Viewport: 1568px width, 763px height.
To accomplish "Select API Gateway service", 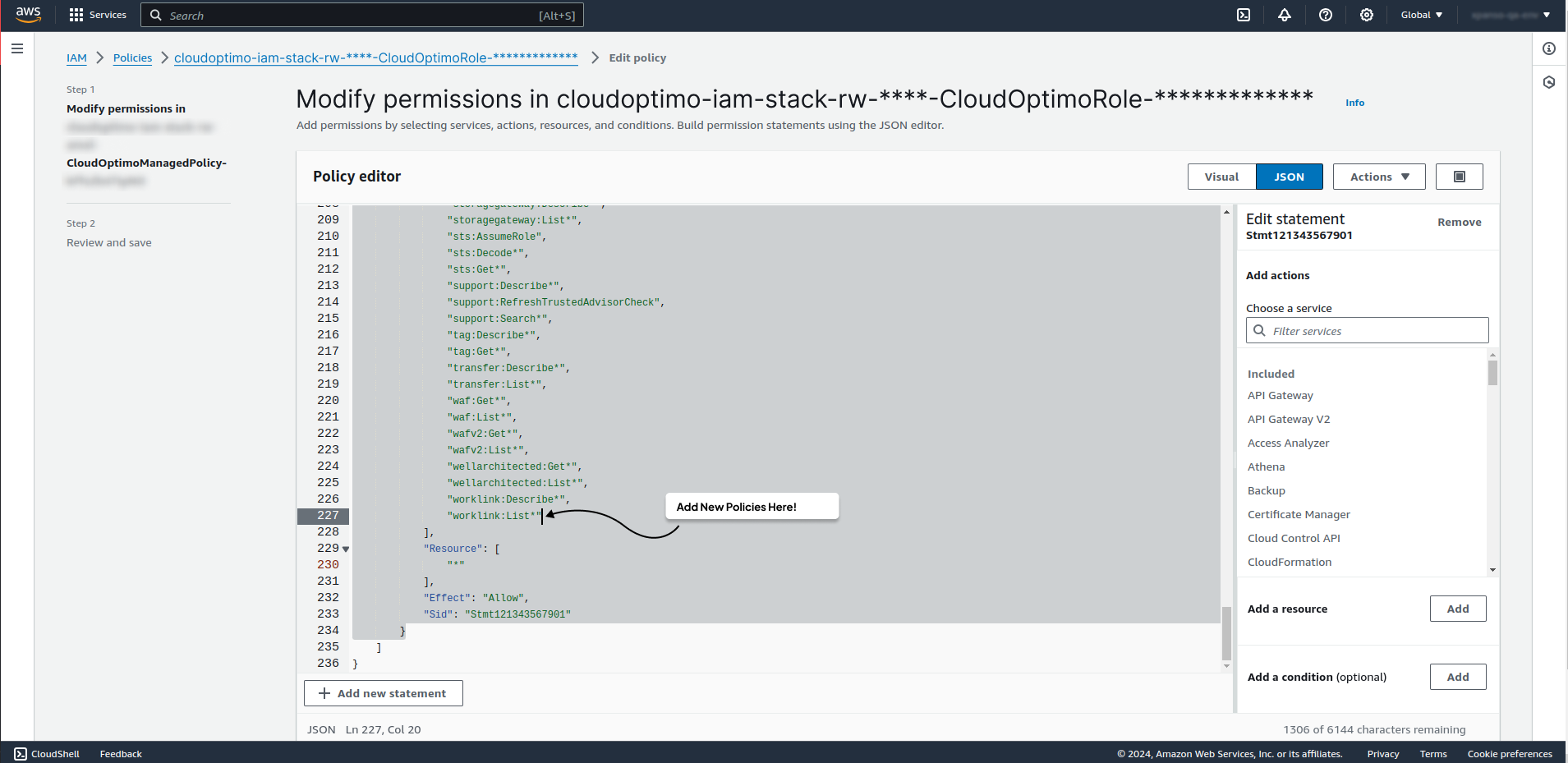I will point(1280,395).
